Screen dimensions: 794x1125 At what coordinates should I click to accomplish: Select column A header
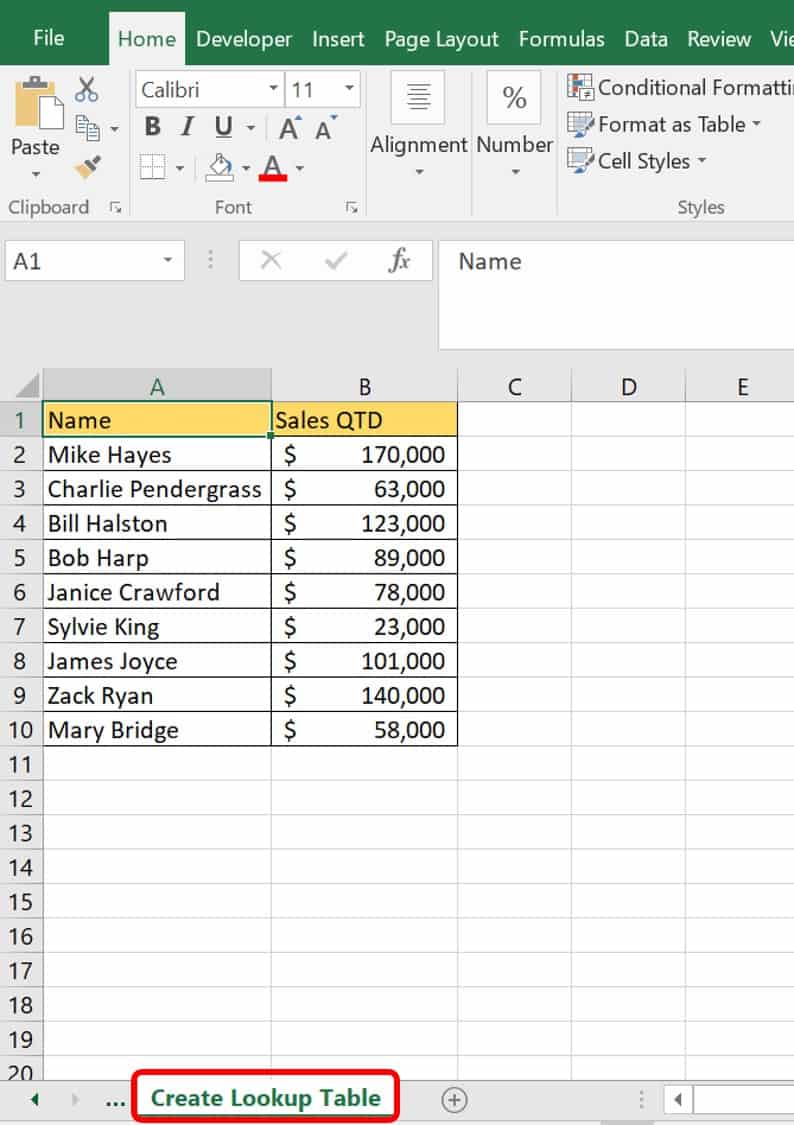157,387
